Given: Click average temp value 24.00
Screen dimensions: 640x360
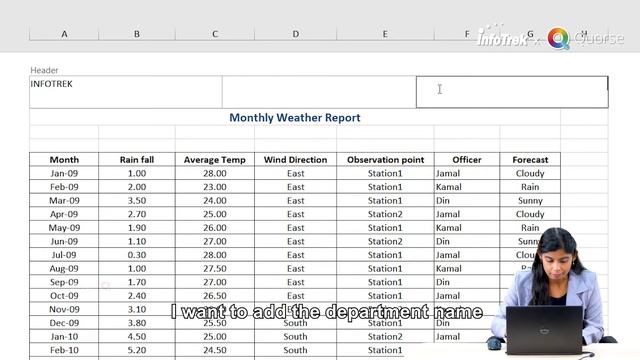Looking at the screenshot, I should click(x=215, y=200).
